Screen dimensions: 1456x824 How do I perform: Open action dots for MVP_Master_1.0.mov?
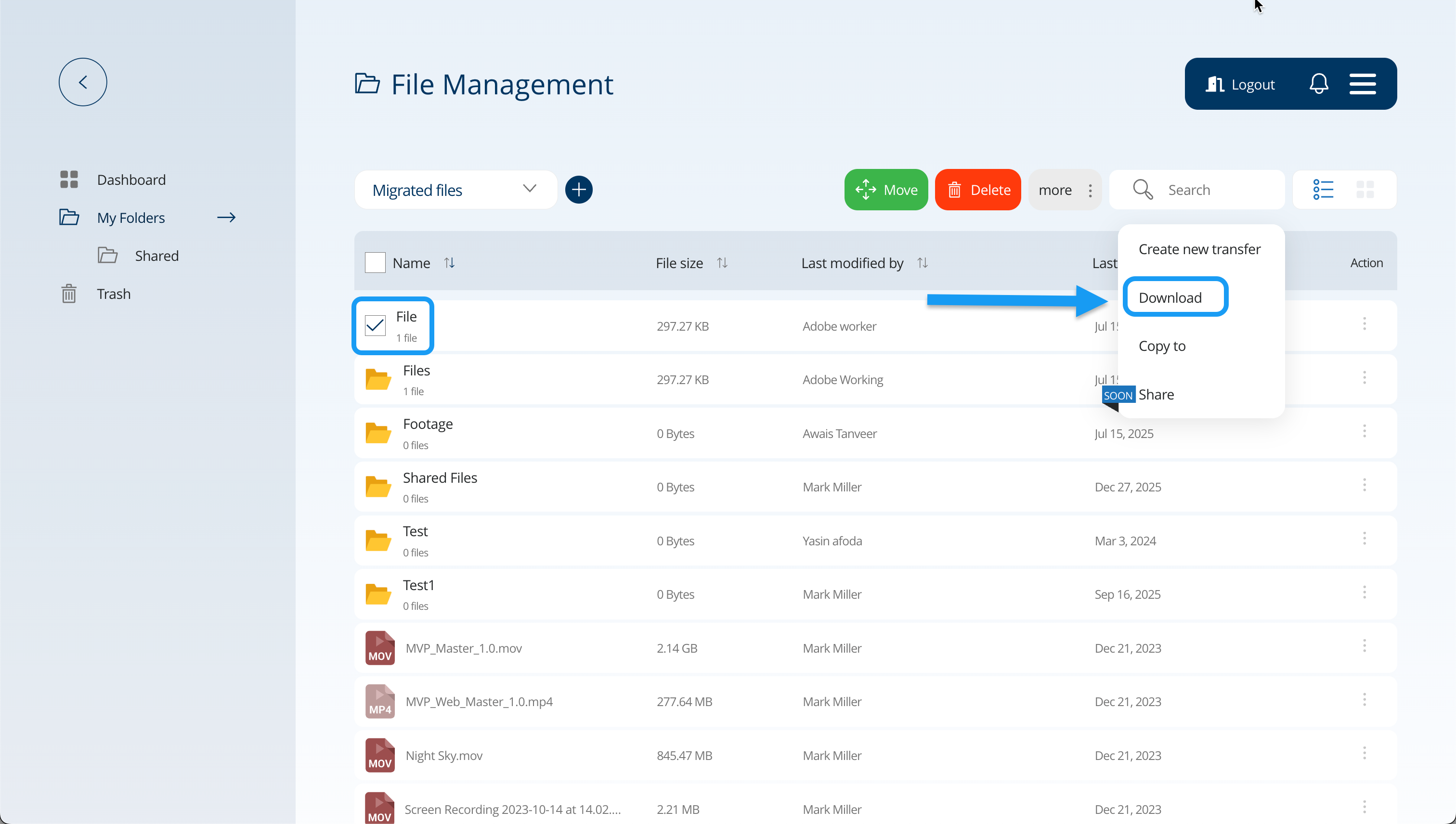pos(1365,646)
